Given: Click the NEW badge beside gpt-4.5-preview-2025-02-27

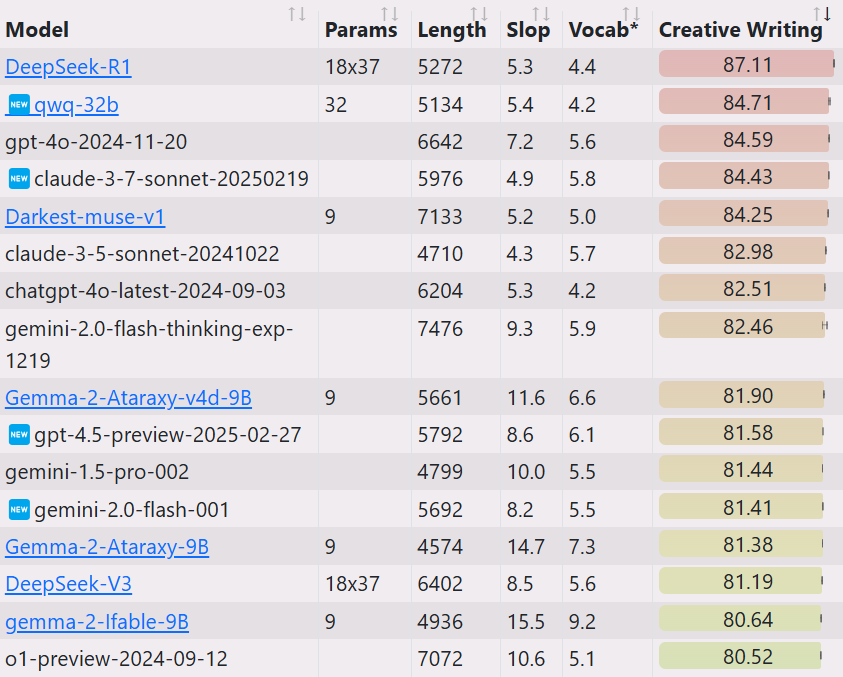Looking at the screenshot, I should 19,434.
